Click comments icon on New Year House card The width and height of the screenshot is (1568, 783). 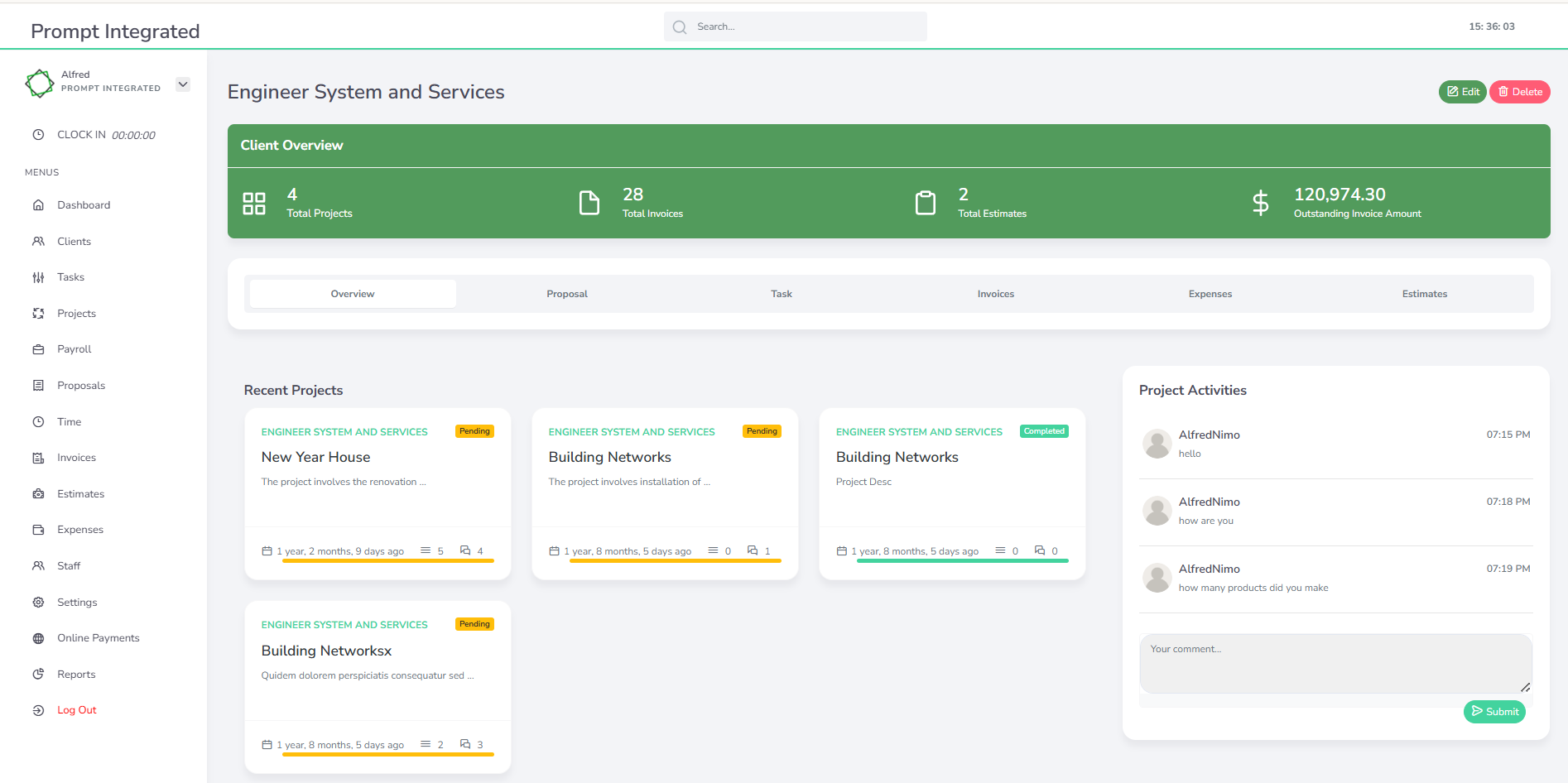tap(465, 550)
